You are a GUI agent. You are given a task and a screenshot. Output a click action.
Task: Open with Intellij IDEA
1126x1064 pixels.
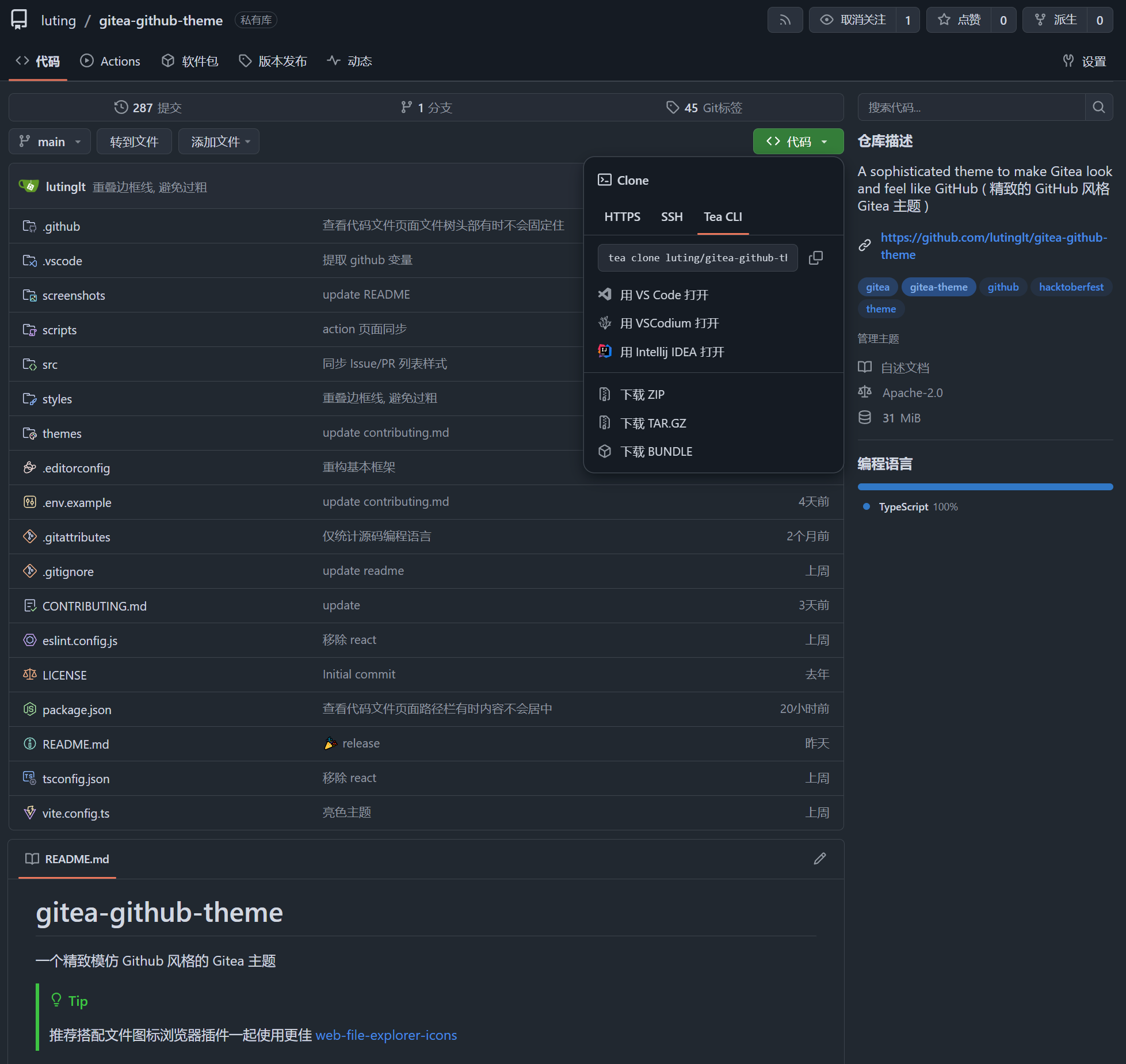(x=671, y=352)
